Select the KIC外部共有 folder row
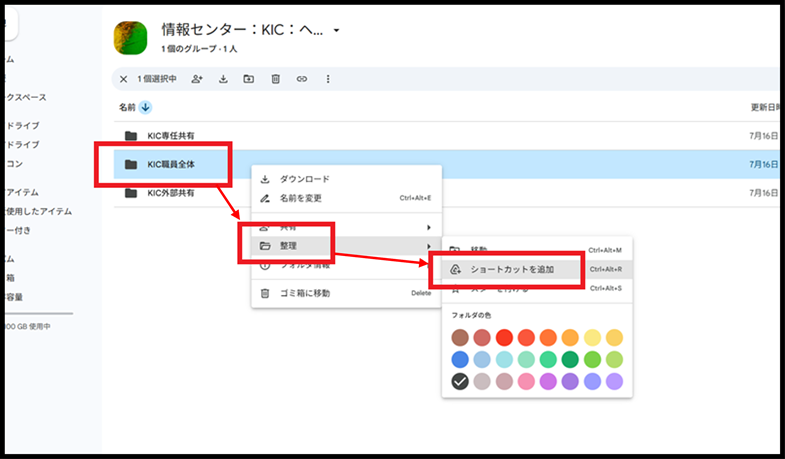 (171, 193)
